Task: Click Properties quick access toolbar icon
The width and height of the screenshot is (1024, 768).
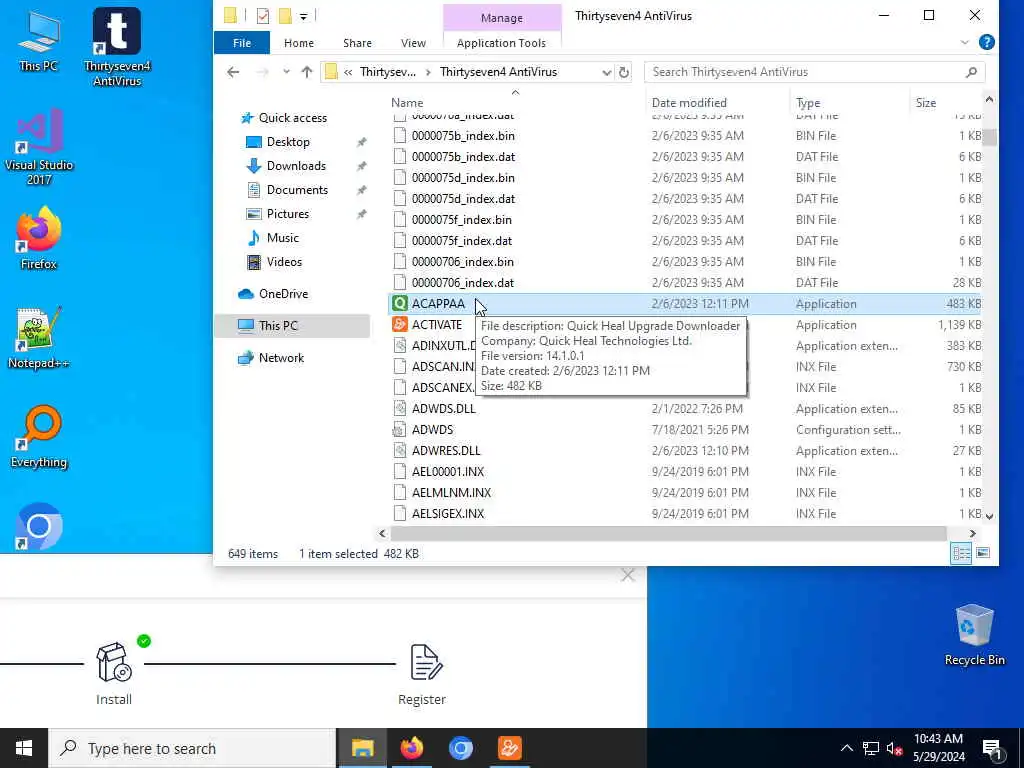Action: pos(263,16)
